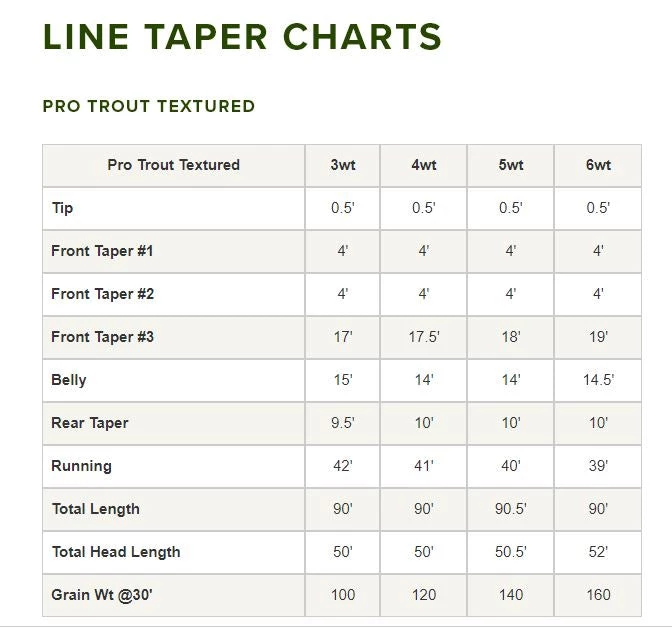Click the Total Length row label
This screenshot has height=628, width=672.
tap(96, 509)
